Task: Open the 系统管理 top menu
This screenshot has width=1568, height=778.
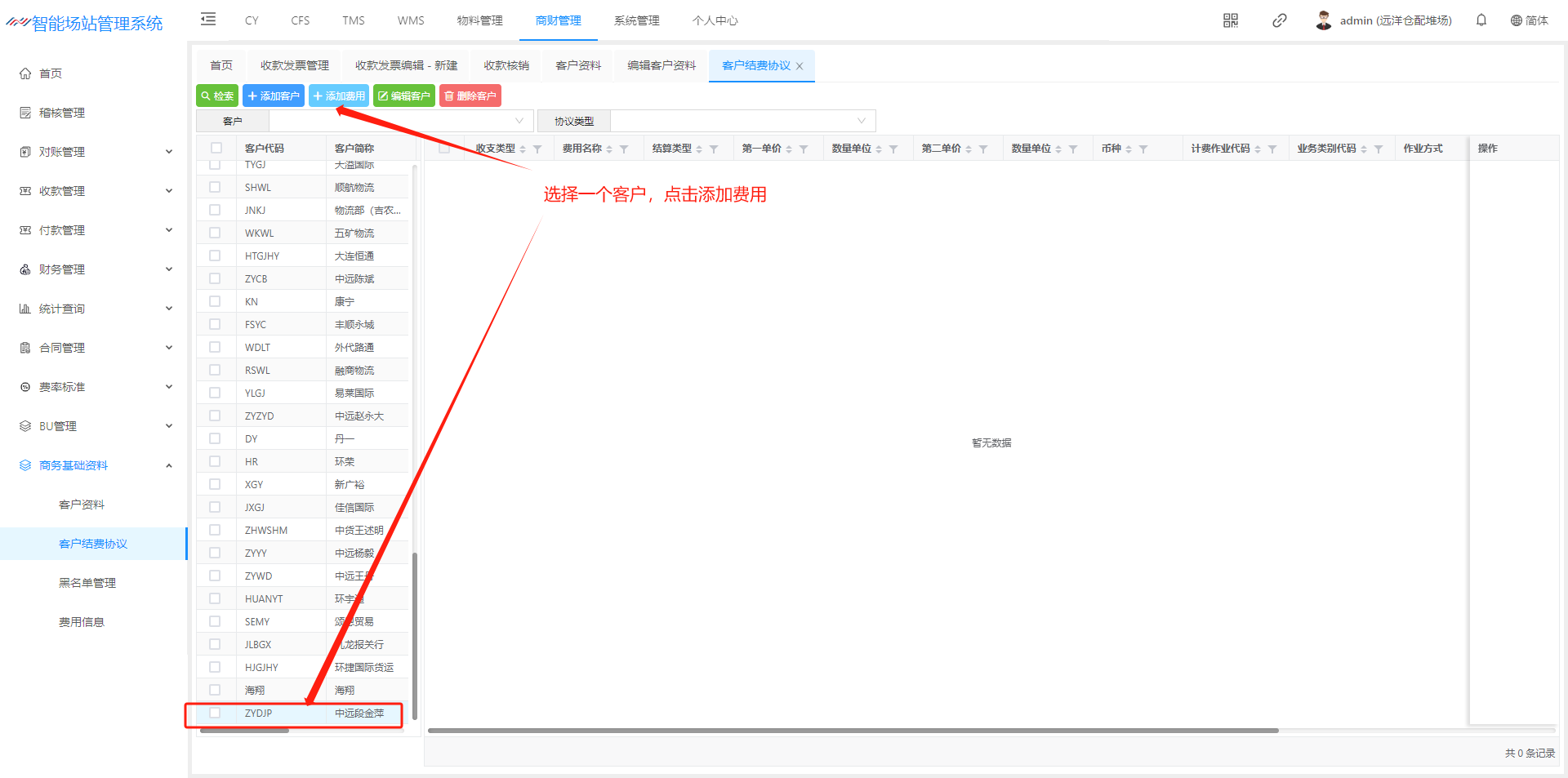Action: [x=636, y=20]
